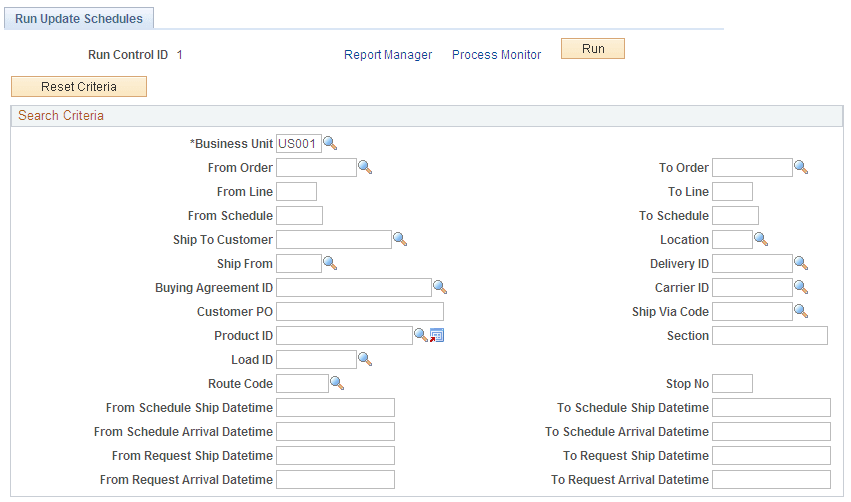Click the Reset Criteria button
This screenshot has width=851, height=502.
79,86
